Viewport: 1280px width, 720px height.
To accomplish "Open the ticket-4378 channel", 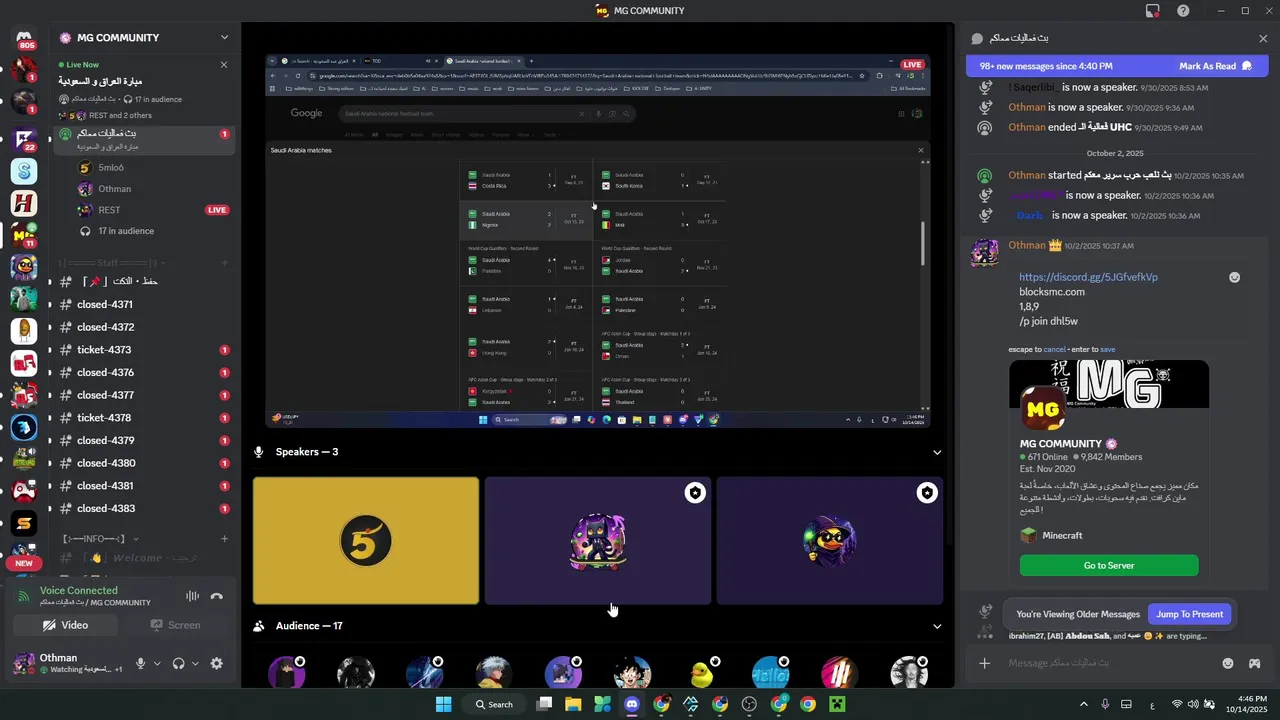I will 146,418.
